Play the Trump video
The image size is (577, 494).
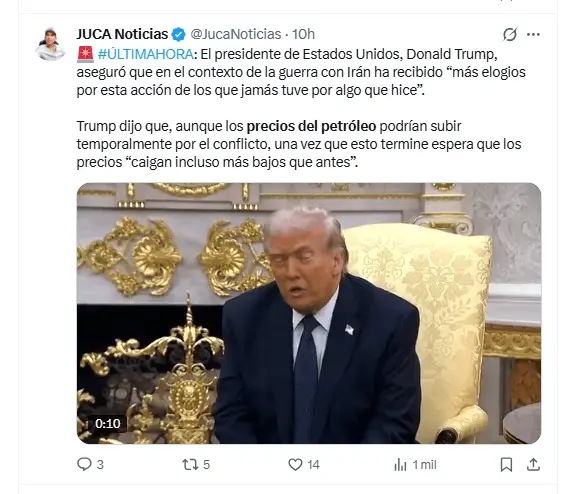click(309, 313)
